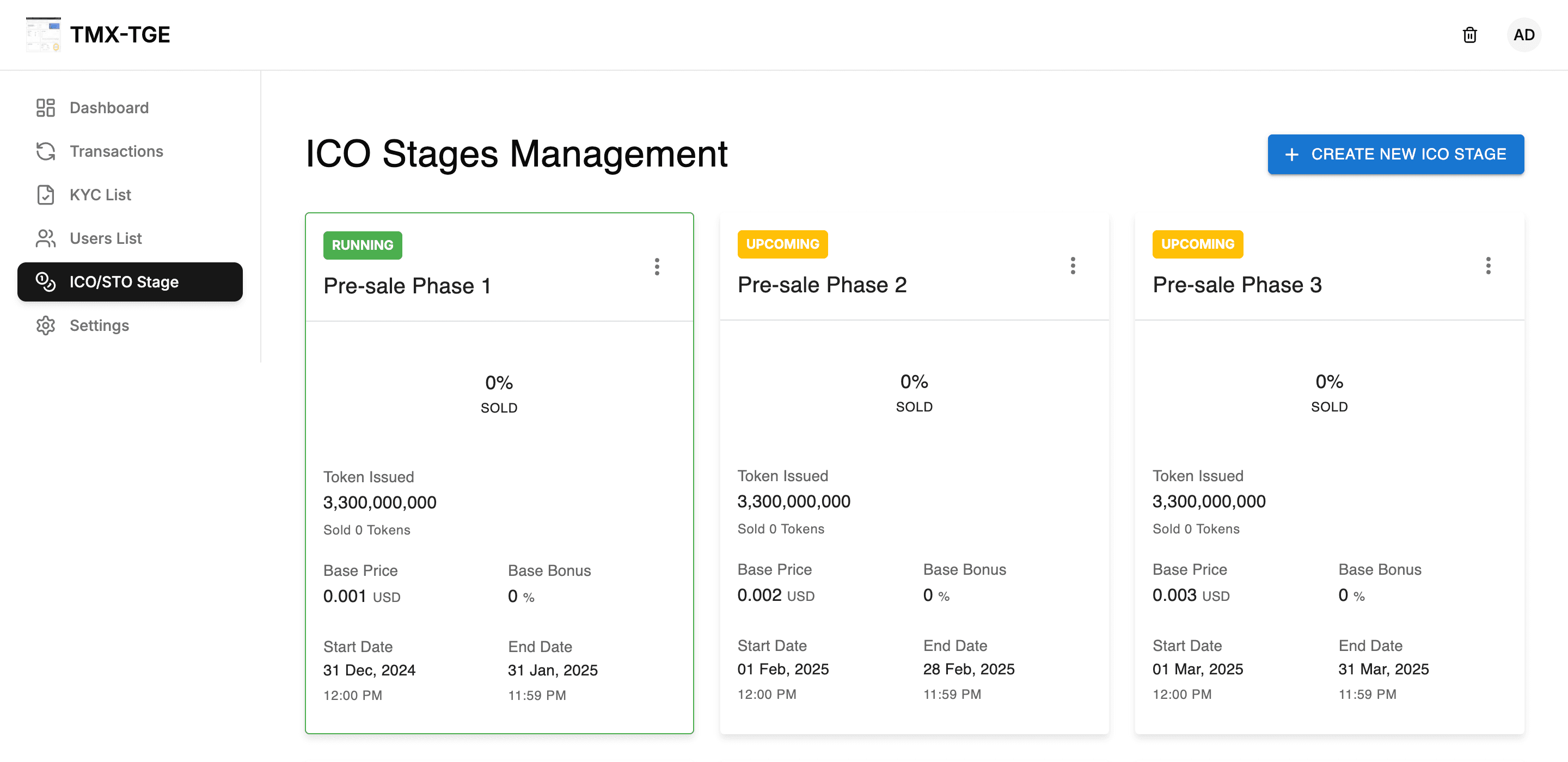Open Pre-sale Phase 1 options menu
Image resolution: width=1568 pixels, height=762 pixels.
click(657, 267)
